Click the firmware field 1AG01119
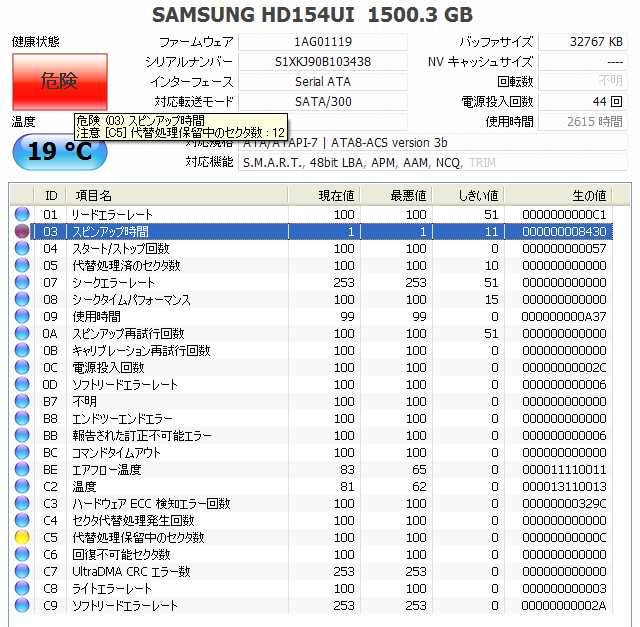The height and width of the screenshot is (627, 640). point(323,42)
